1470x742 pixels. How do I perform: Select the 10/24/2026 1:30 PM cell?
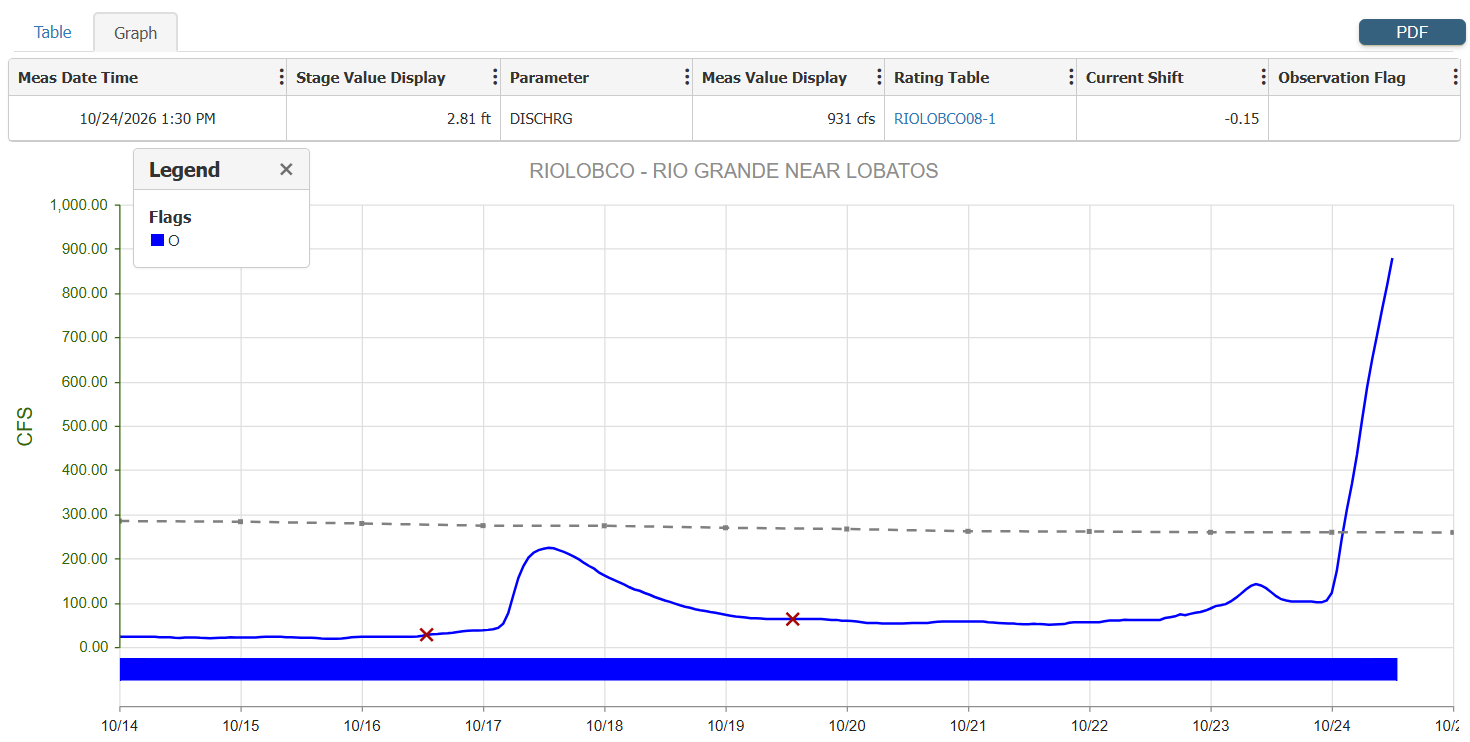[x=148, y=119]
